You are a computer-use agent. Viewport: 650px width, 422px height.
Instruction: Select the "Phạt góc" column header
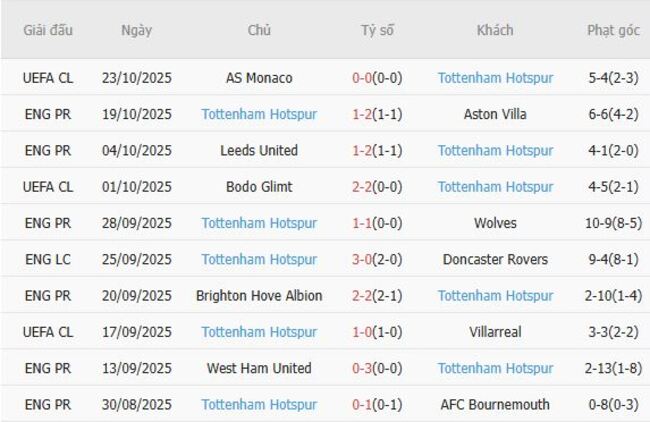(613, 30)
